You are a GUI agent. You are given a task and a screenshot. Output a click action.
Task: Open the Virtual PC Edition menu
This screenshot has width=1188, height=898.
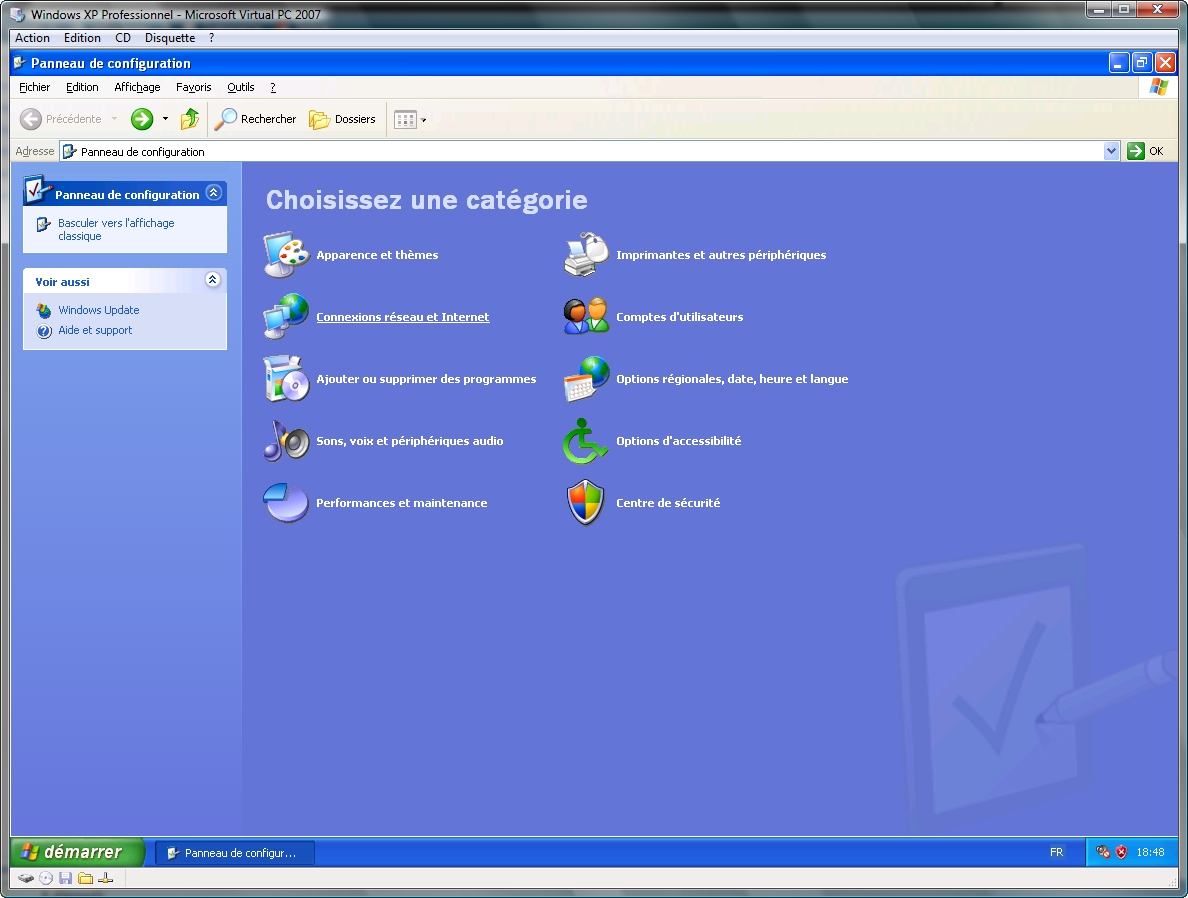tap(82, 38)
